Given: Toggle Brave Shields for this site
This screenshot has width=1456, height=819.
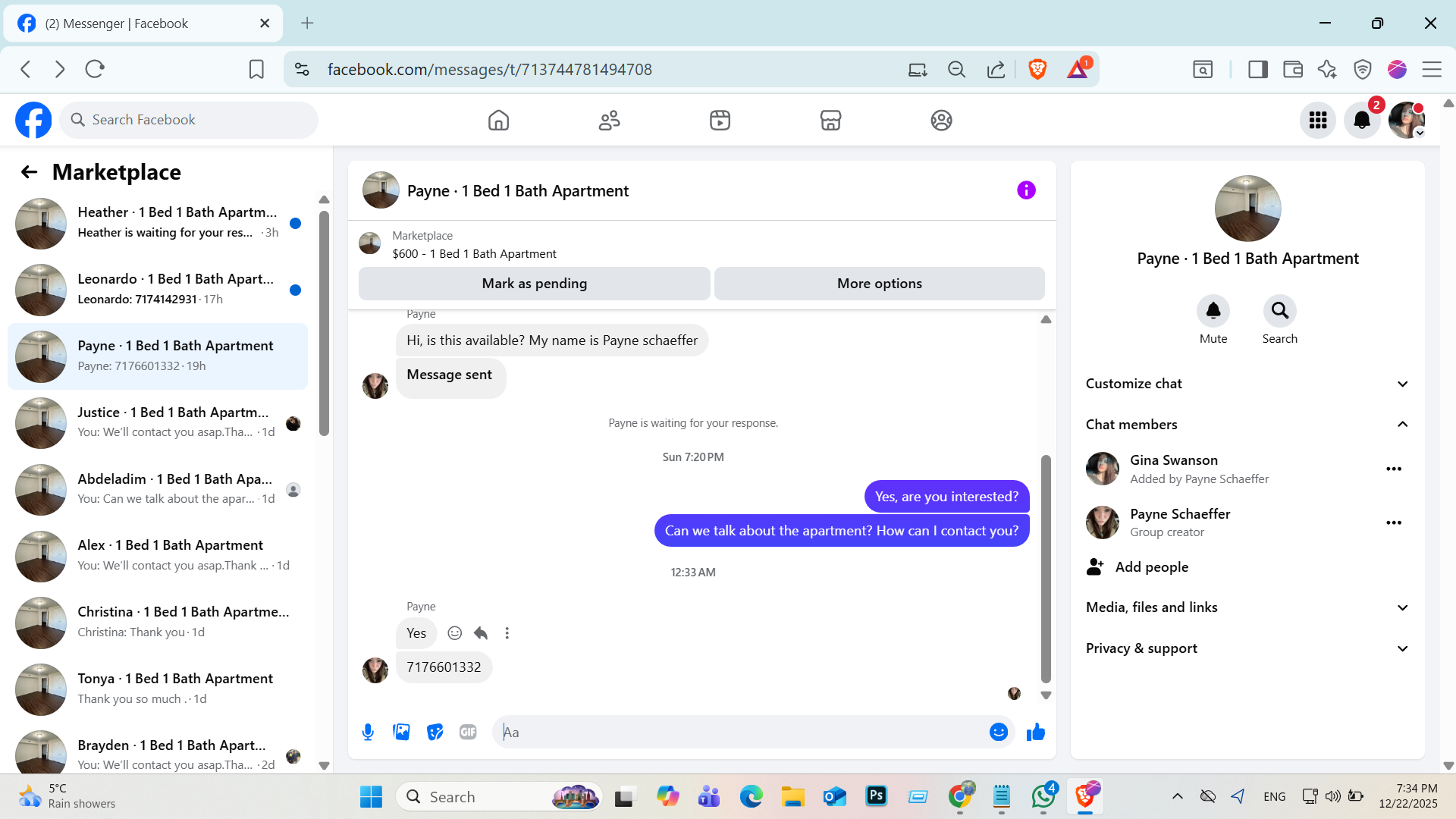Looking at the screenshot, I should tap(1037, 69).
